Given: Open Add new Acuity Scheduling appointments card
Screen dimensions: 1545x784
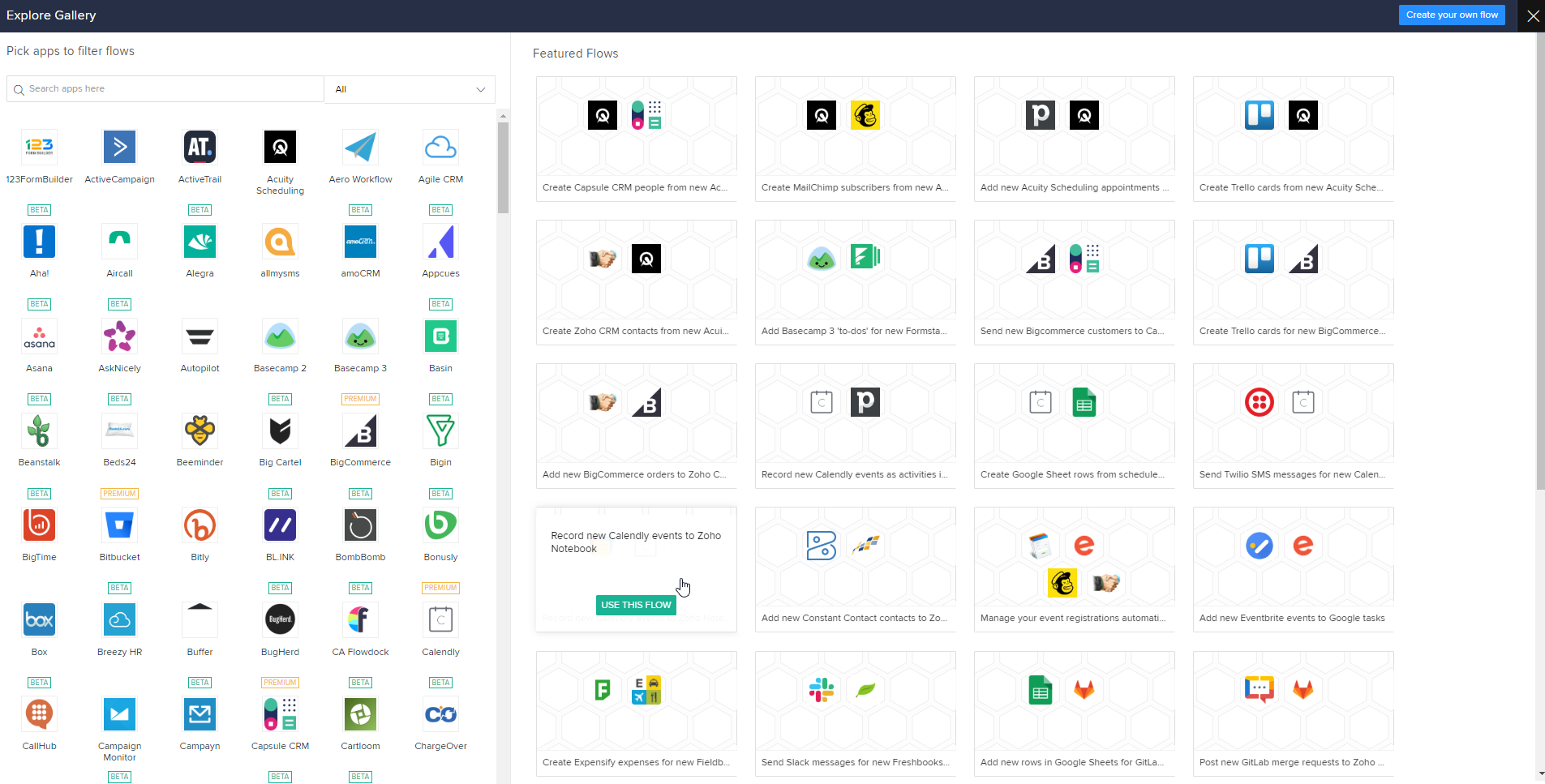Looking at the screenshot, I should pos(1075,139).
